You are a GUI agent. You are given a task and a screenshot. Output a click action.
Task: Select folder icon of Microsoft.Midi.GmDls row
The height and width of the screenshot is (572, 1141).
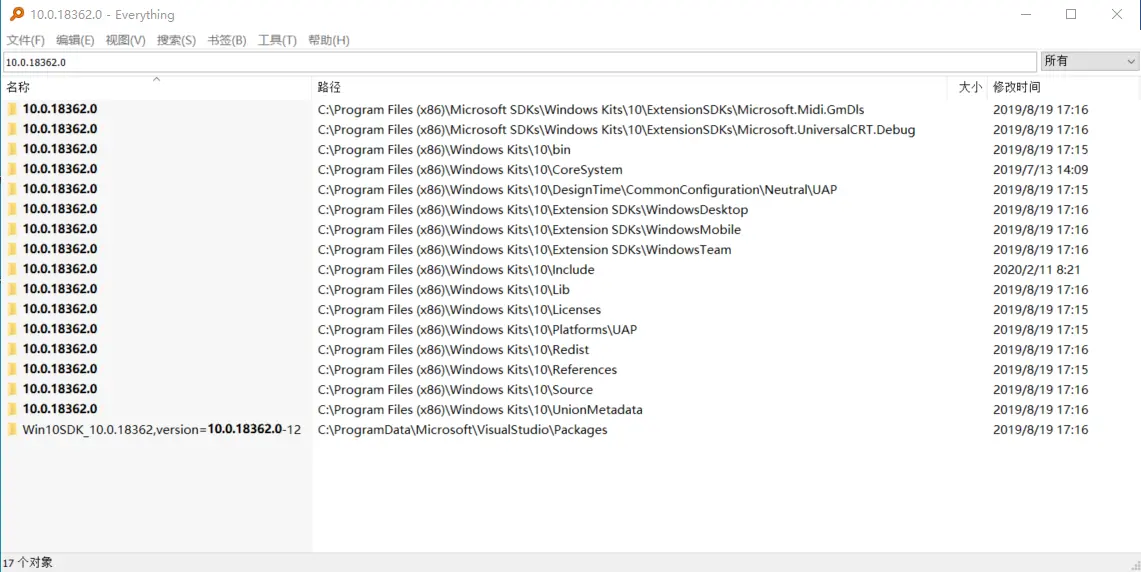[12, 110]
